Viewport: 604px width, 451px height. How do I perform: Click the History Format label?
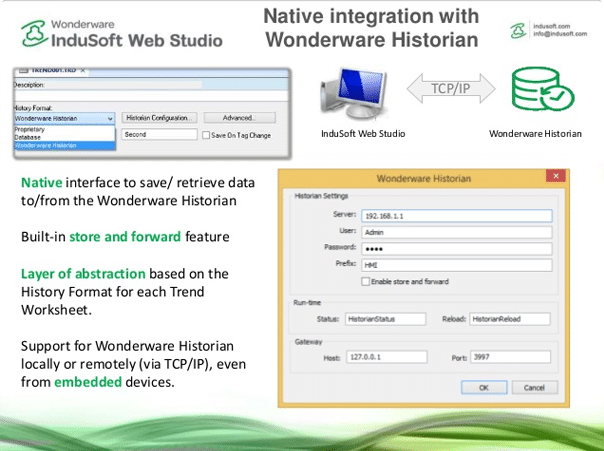(33, 108)
